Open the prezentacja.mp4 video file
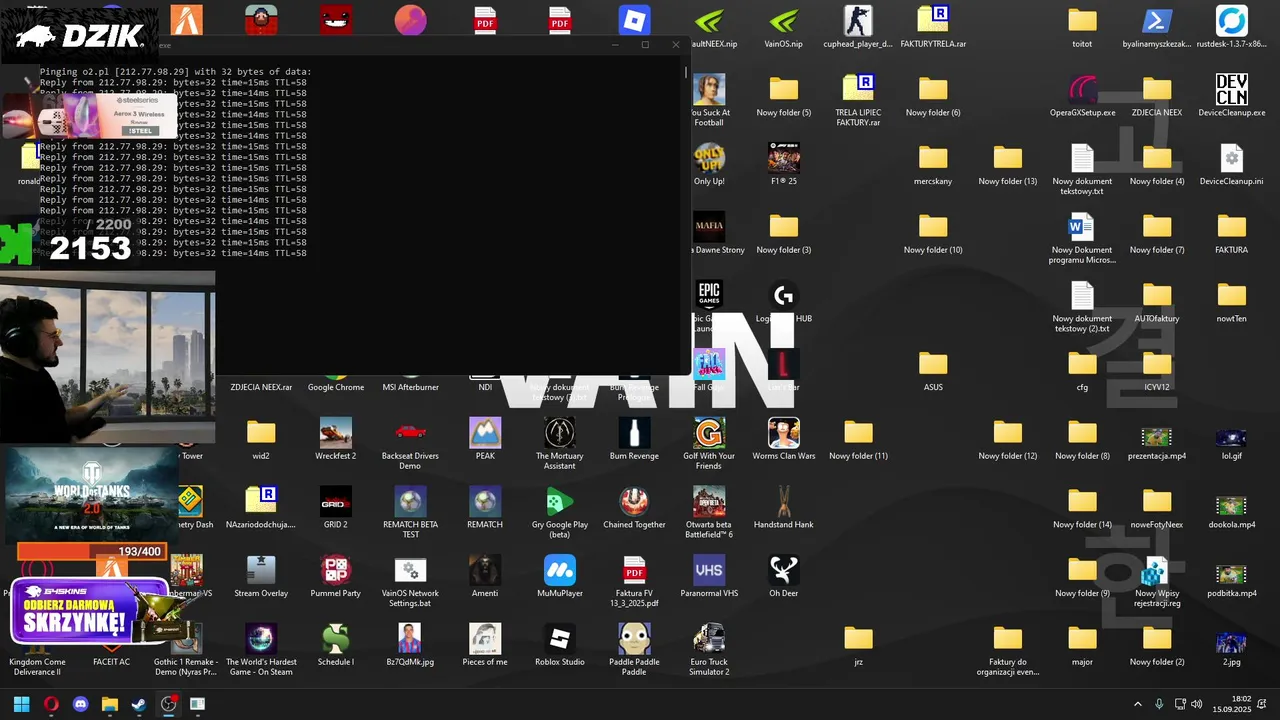 [x=1157, y=440]
